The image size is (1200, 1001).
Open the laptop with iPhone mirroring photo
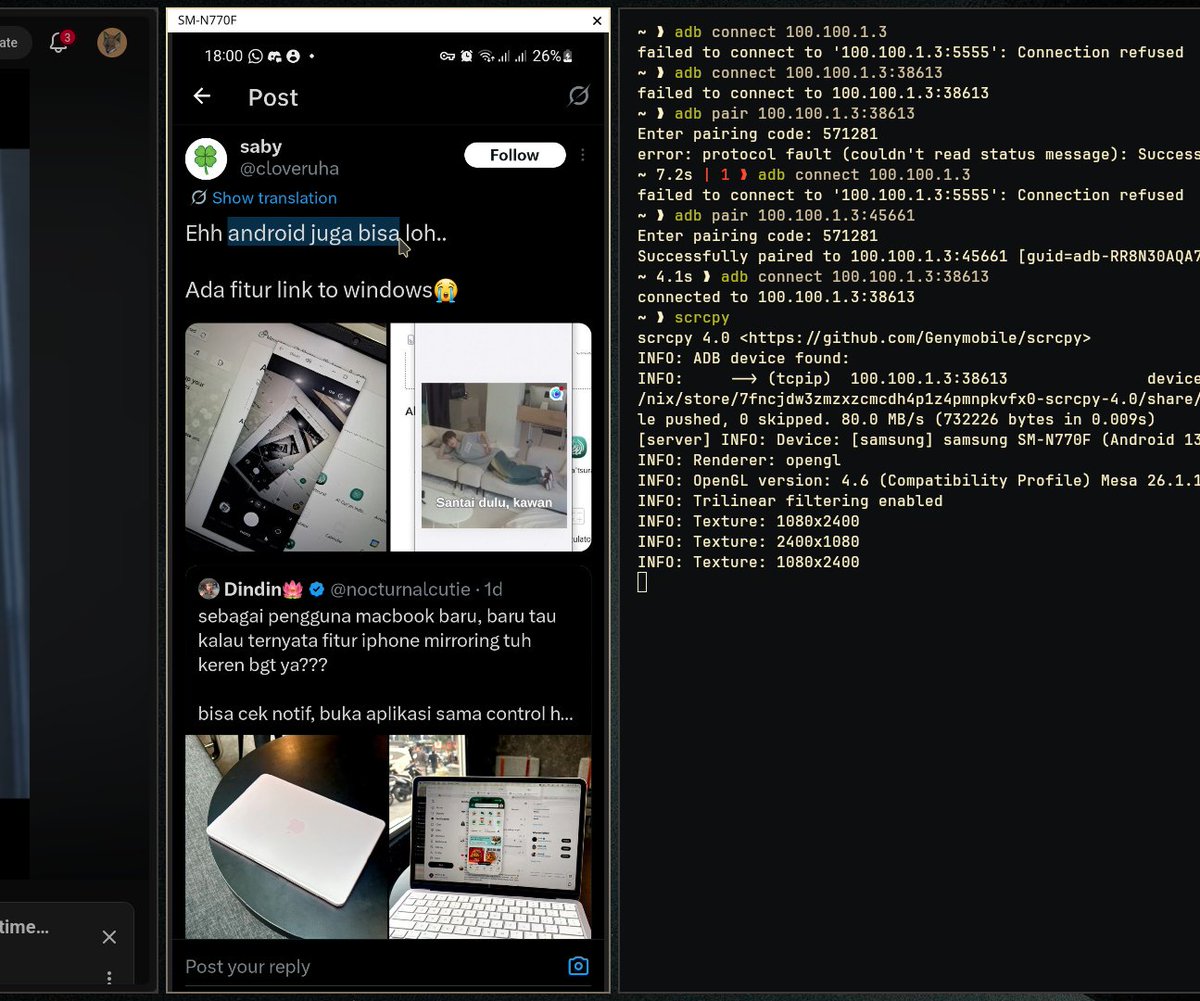coord(491,837)
